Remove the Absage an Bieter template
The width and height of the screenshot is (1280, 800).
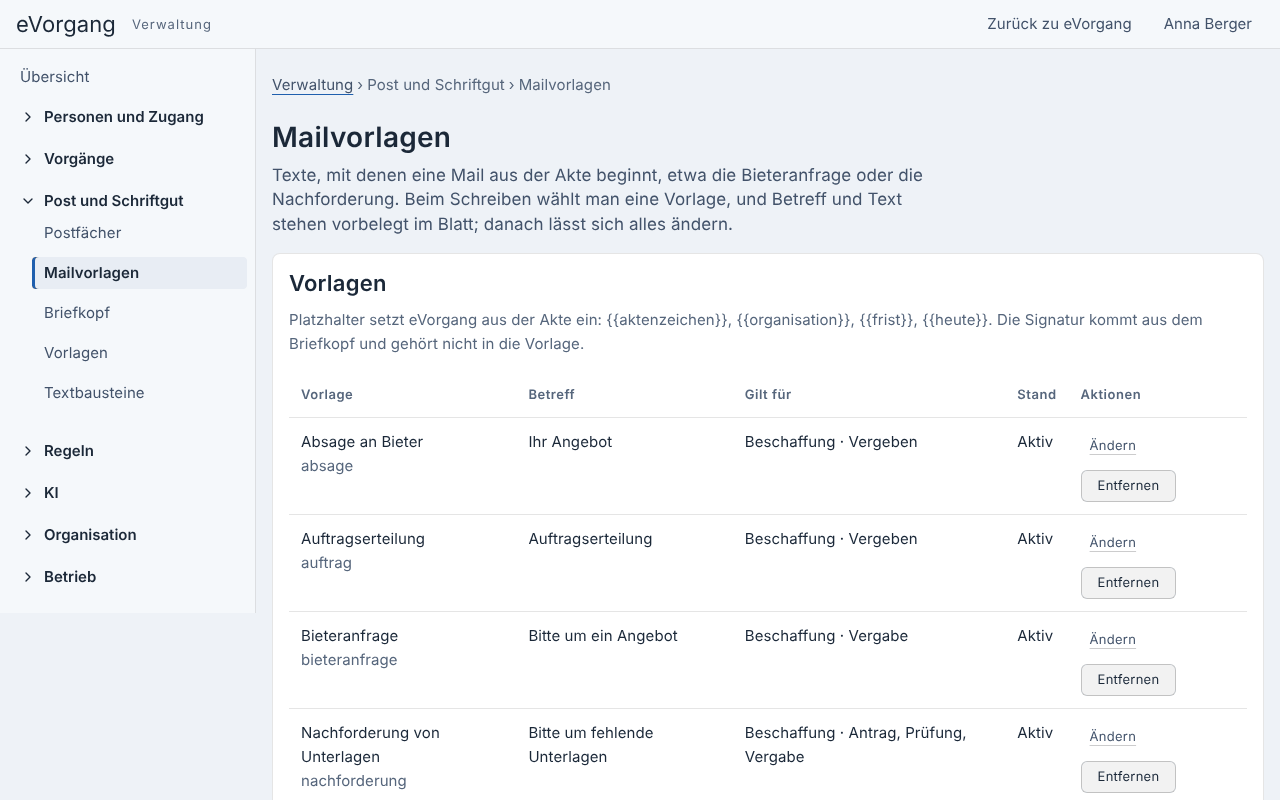coord(1128,486)
